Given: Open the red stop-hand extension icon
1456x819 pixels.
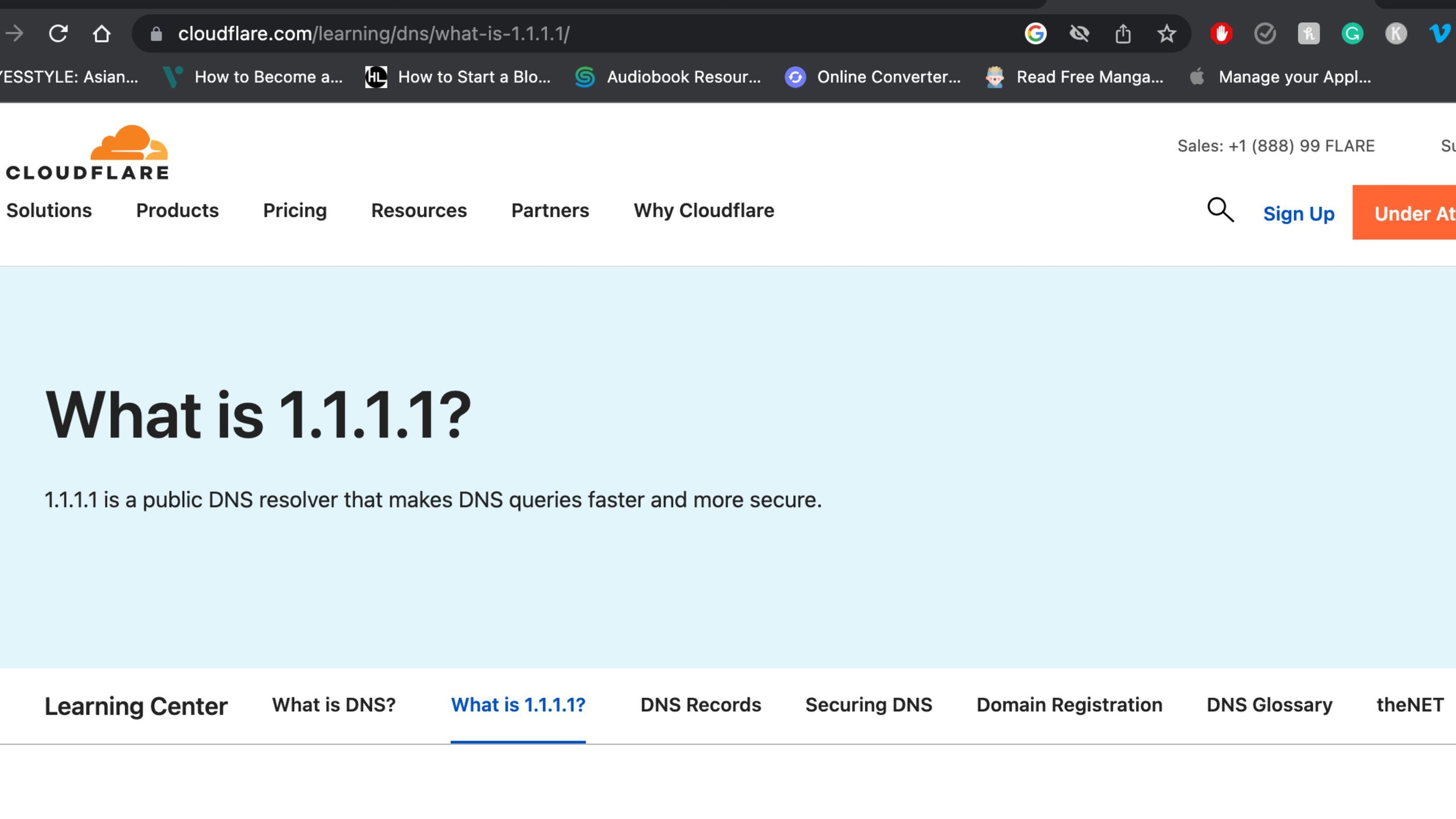Looking at the screenshot, I should click(x=1221, y=34).
